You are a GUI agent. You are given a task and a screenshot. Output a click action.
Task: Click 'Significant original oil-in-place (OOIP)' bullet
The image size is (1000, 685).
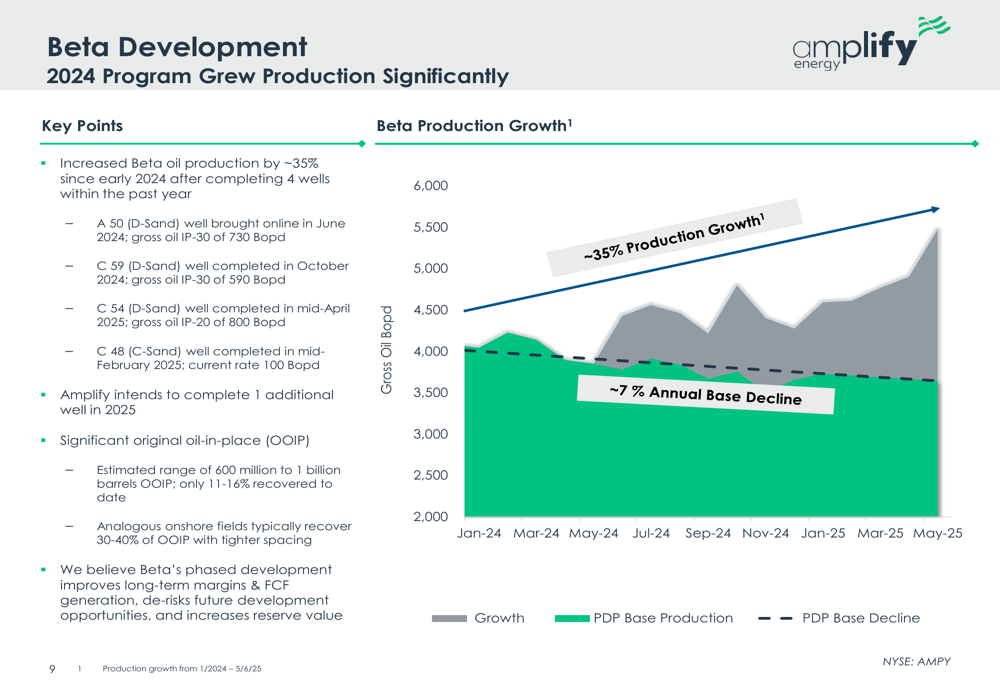[184, 441]
